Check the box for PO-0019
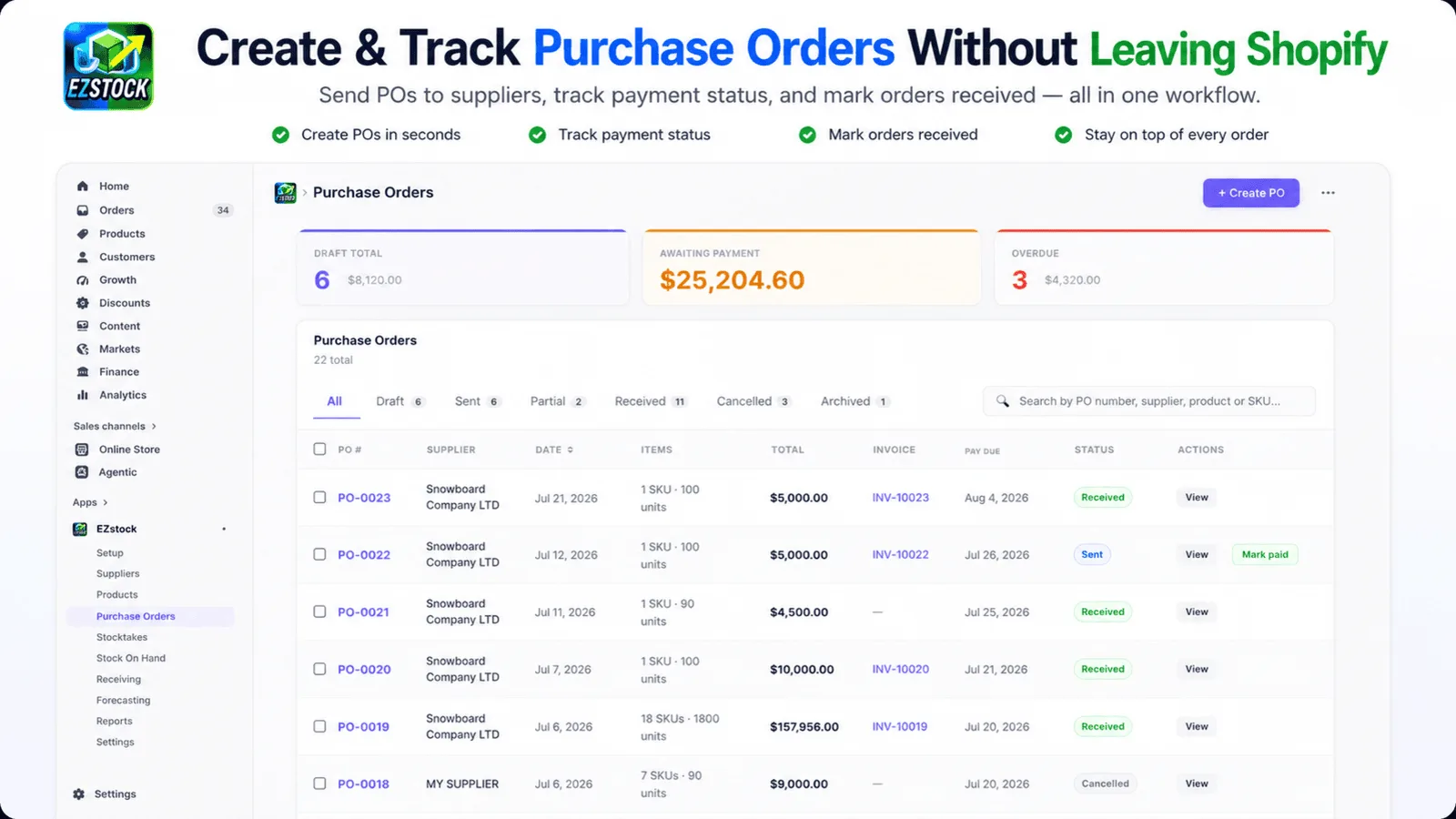 (319, 726)
